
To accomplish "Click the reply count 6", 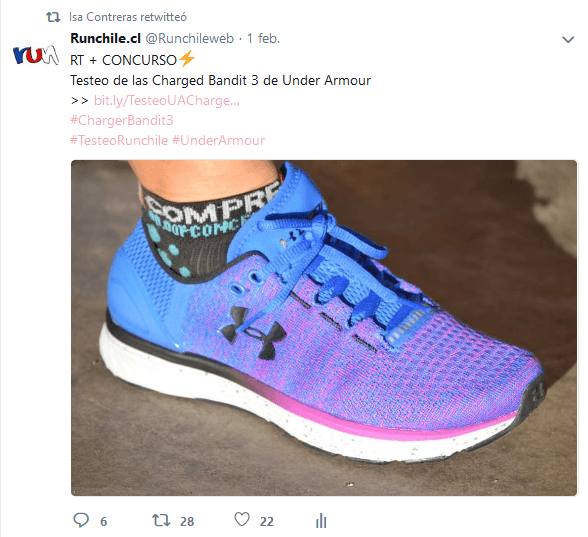I will pos(104,522).
